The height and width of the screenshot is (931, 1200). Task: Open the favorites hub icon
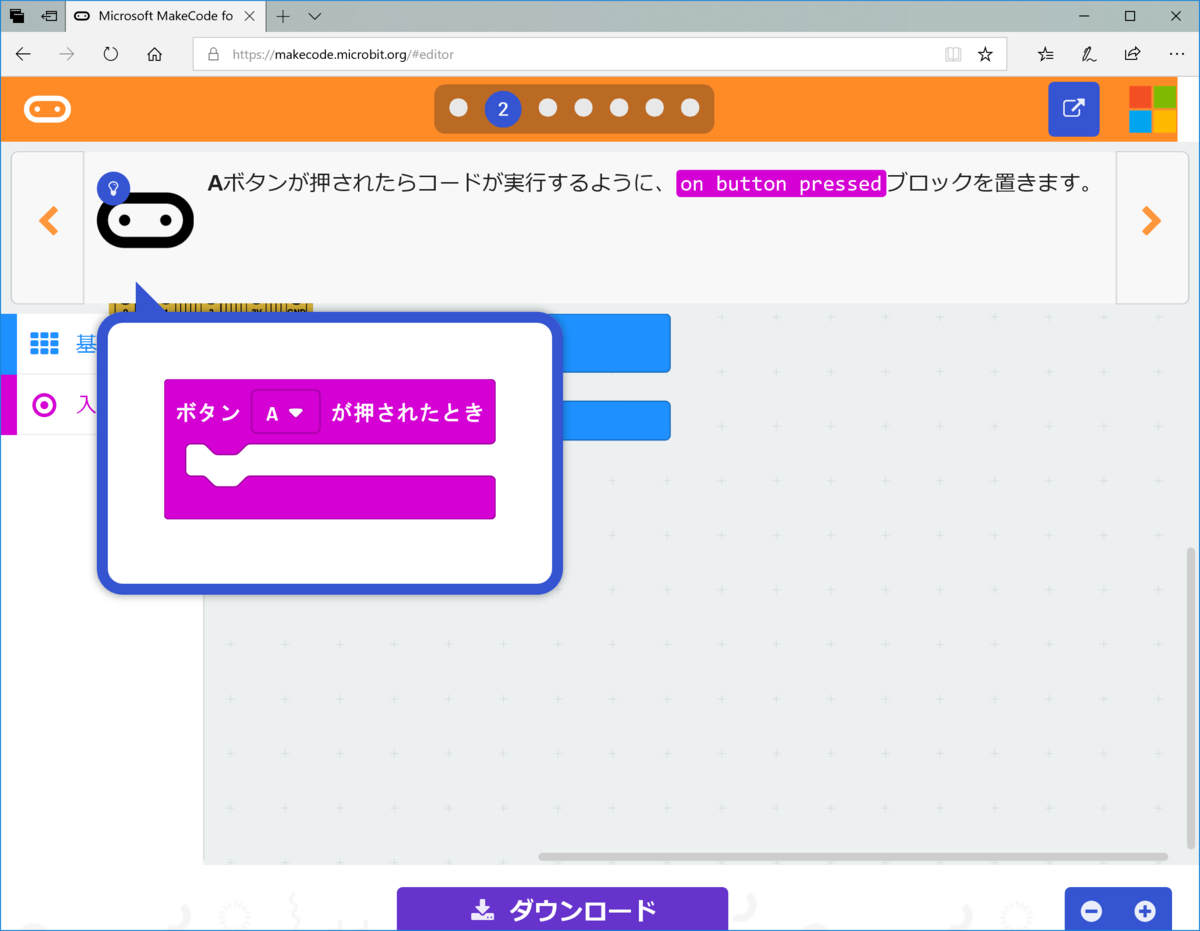click(1045, 54)
